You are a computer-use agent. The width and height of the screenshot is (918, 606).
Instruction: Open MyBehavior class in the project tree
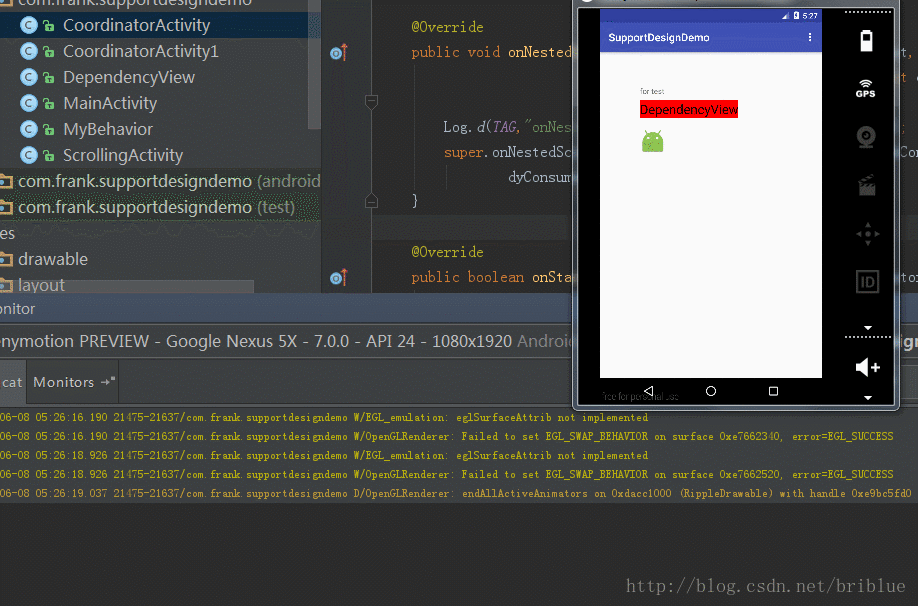(x=108, y=129)
